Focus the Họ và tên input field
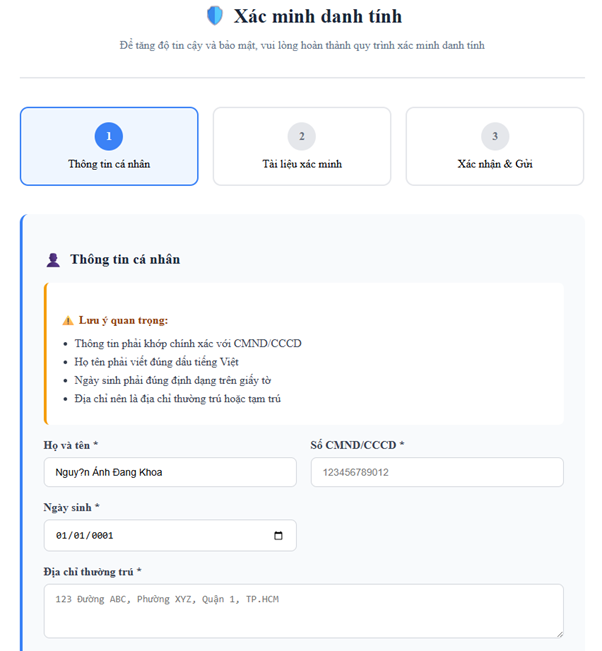 click(x=170, y=472)
